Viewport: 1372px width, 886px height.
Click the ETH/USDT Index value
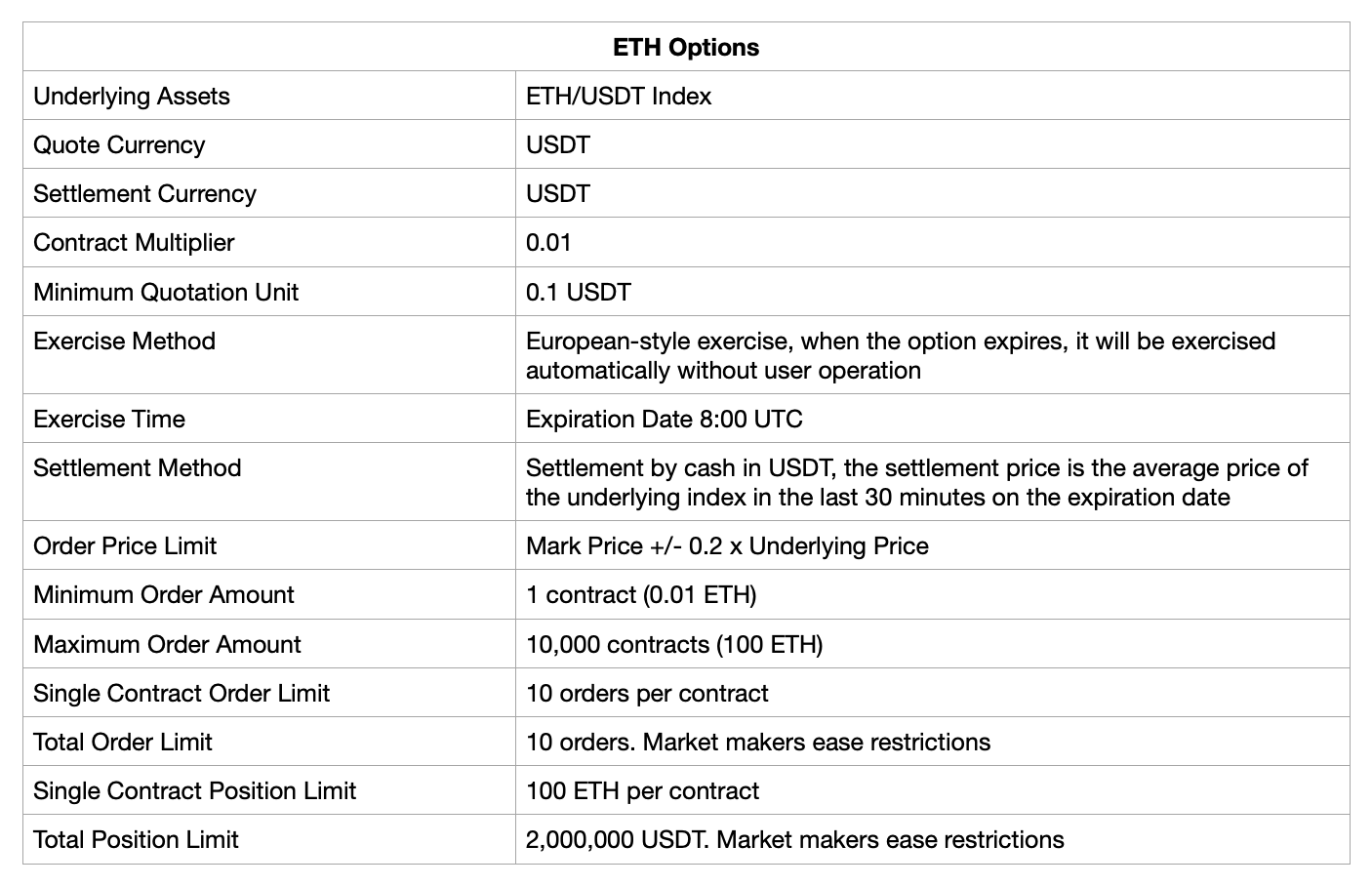point(619,96)
